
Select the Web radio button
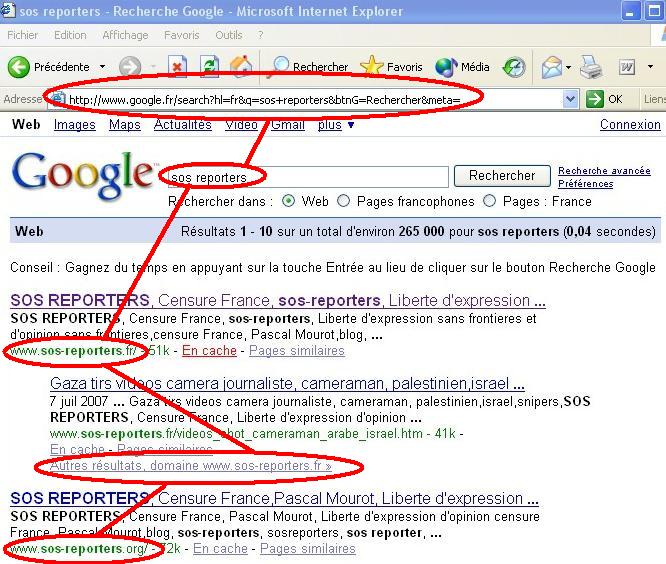click(288, 201)
